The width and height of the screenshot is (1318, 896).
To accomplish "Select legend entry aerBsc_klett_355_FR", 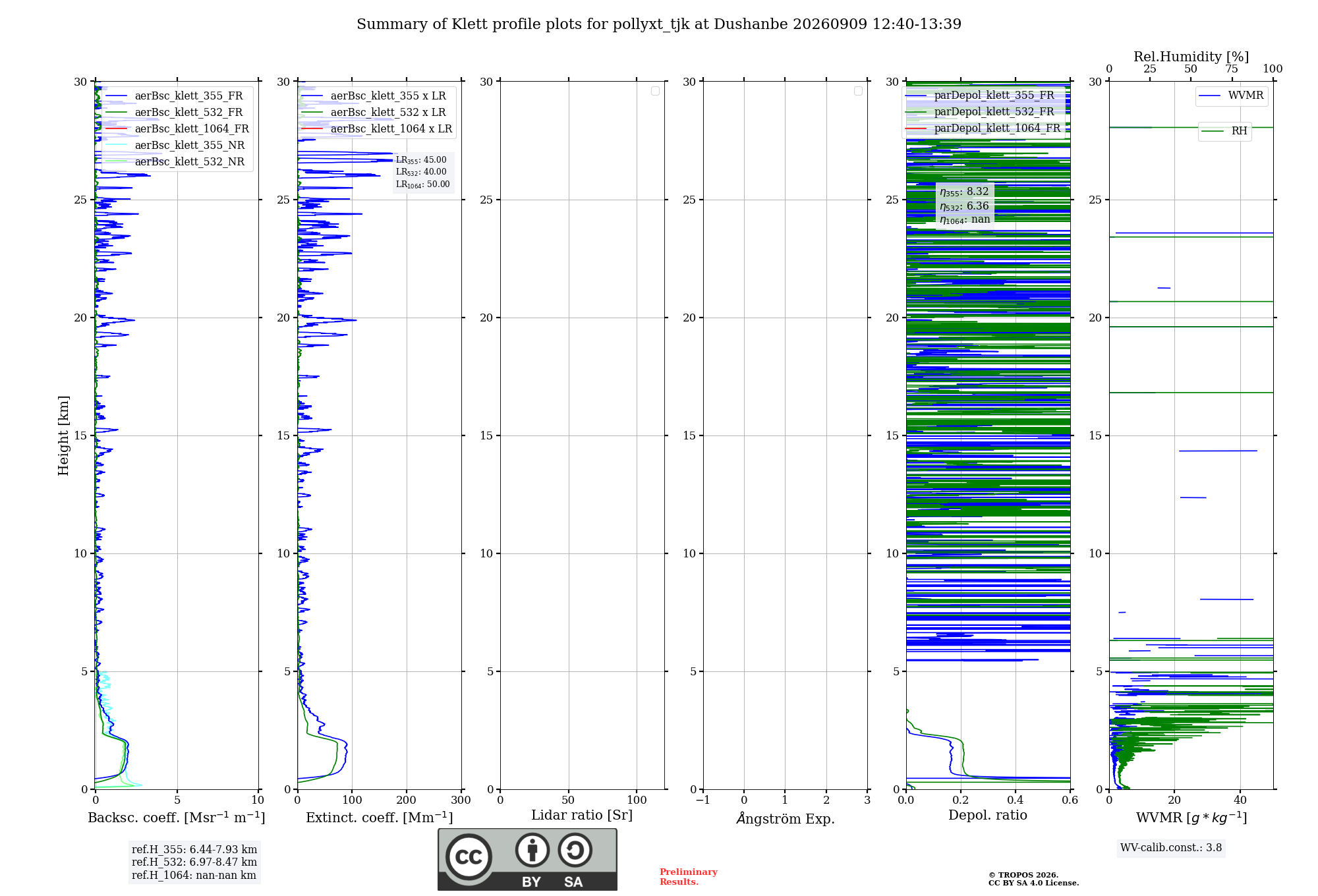I will [188, 96].
